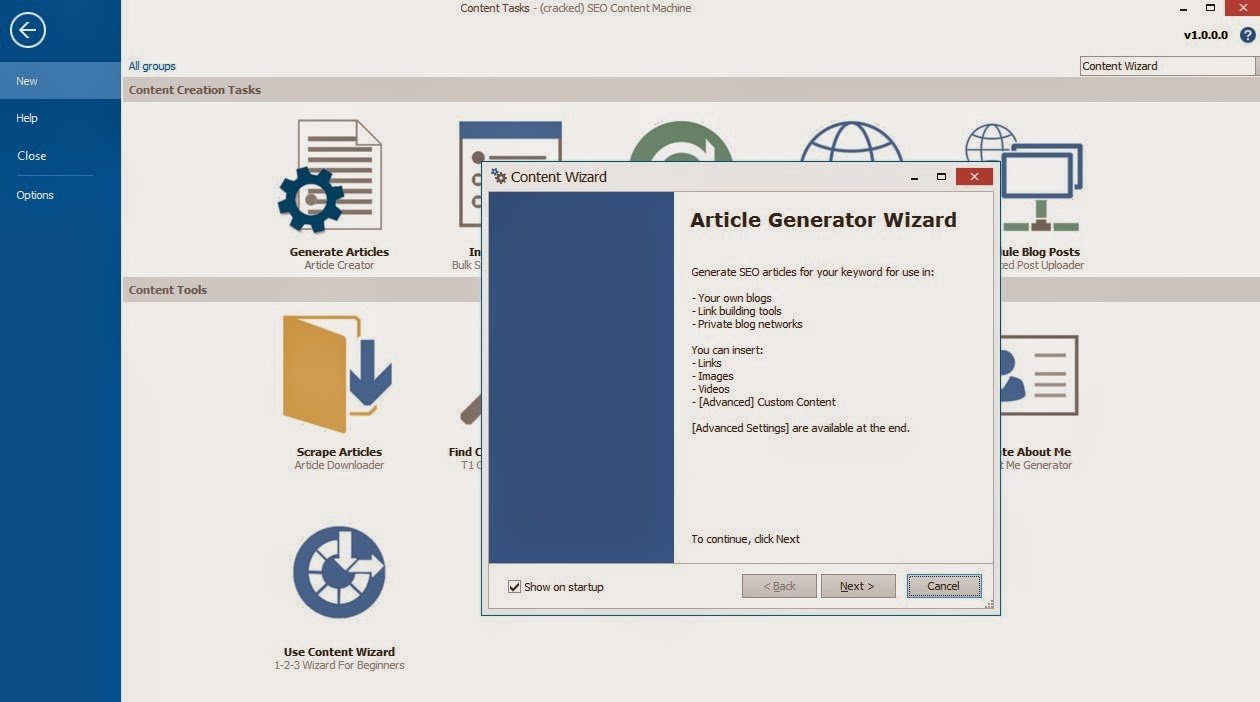This screenshot has height=702, width=1260.
Task: Minimize the Content Wizard dialog
Action: pyautogui.click(x=916, y=177)
